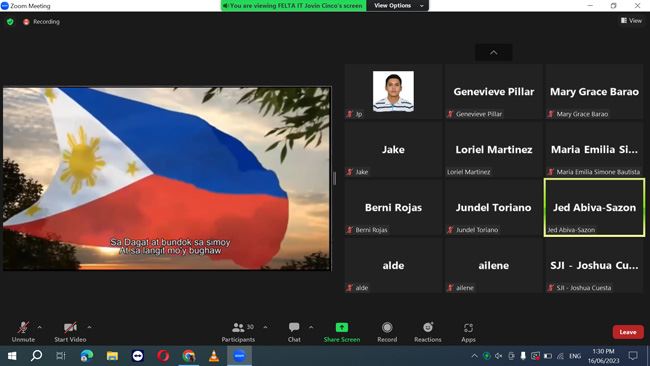The height and width of the screenshot is (366, 650).
Task: Open Task View on the taskbar
Action: pos(61,356)
